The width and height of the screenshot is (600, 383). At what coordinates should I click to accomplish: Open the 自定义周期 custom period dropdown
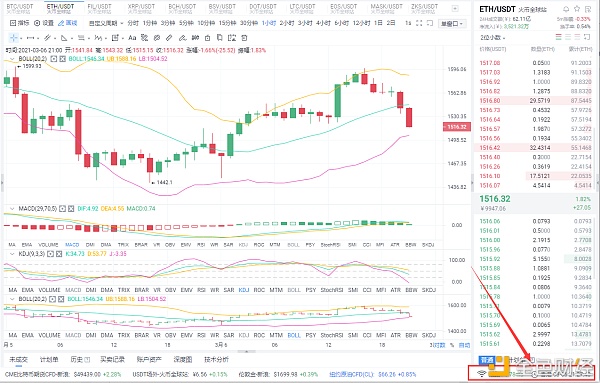[x=106, y=23]
